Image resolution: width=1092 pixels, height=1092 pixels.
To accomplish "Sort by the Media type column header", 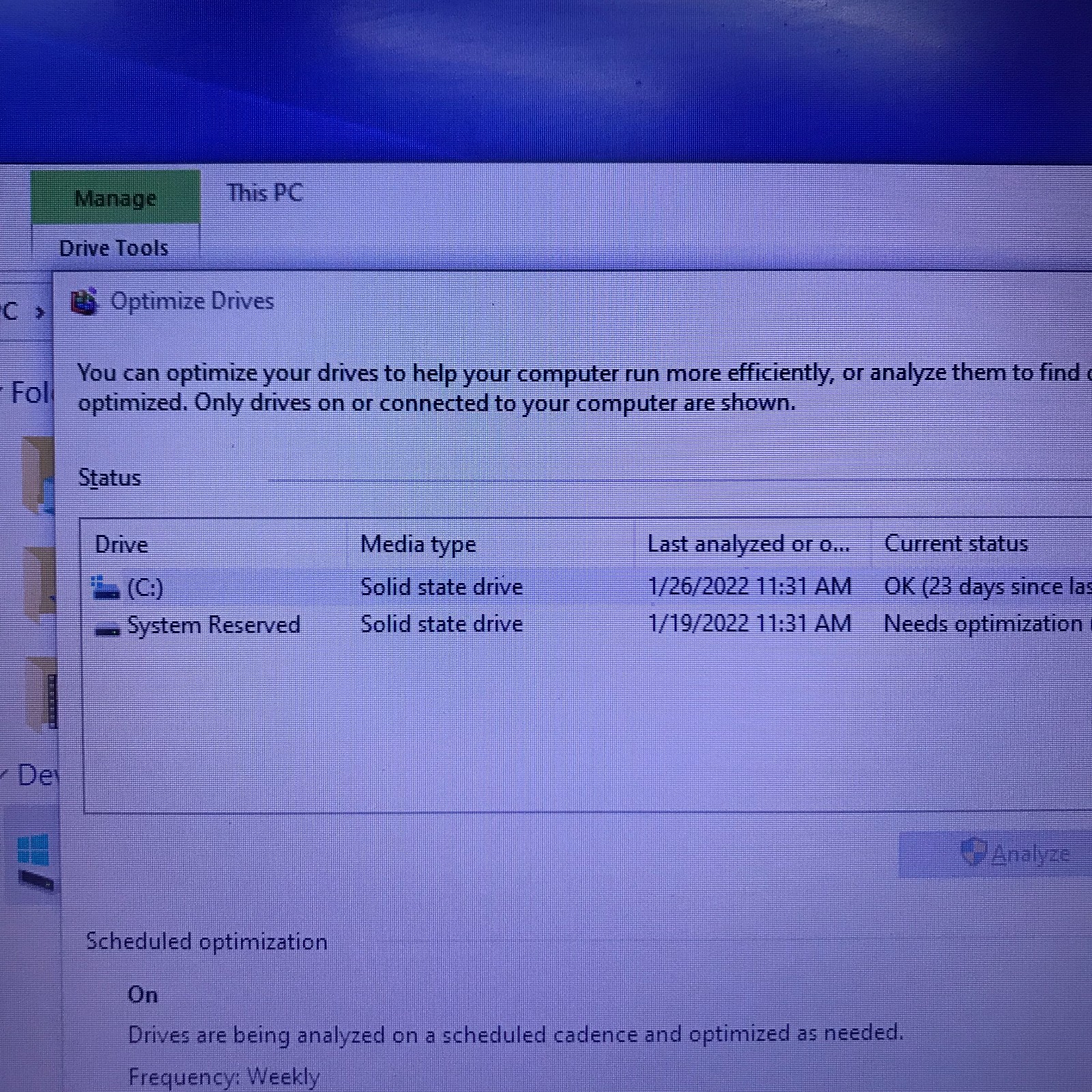I will (418, 544).
